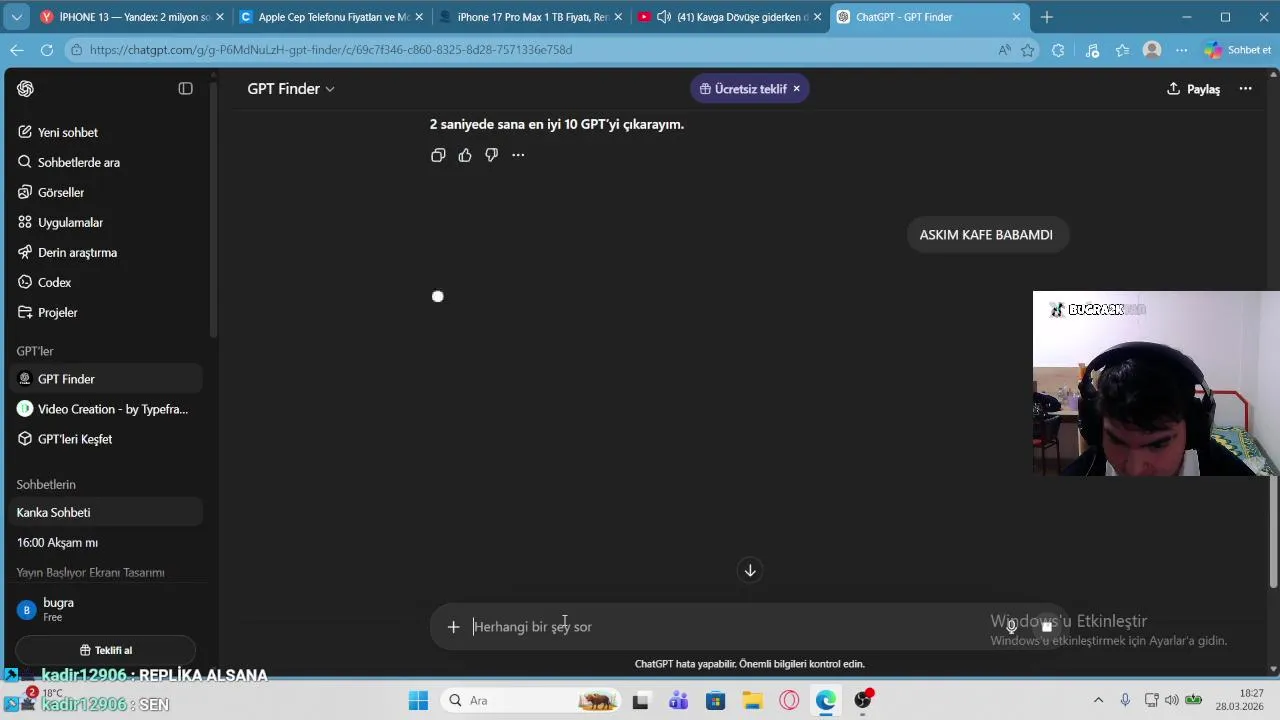Open Uygulamalar in the sidebar
This screenshot has height=720, width=1280.
point(104,222)
